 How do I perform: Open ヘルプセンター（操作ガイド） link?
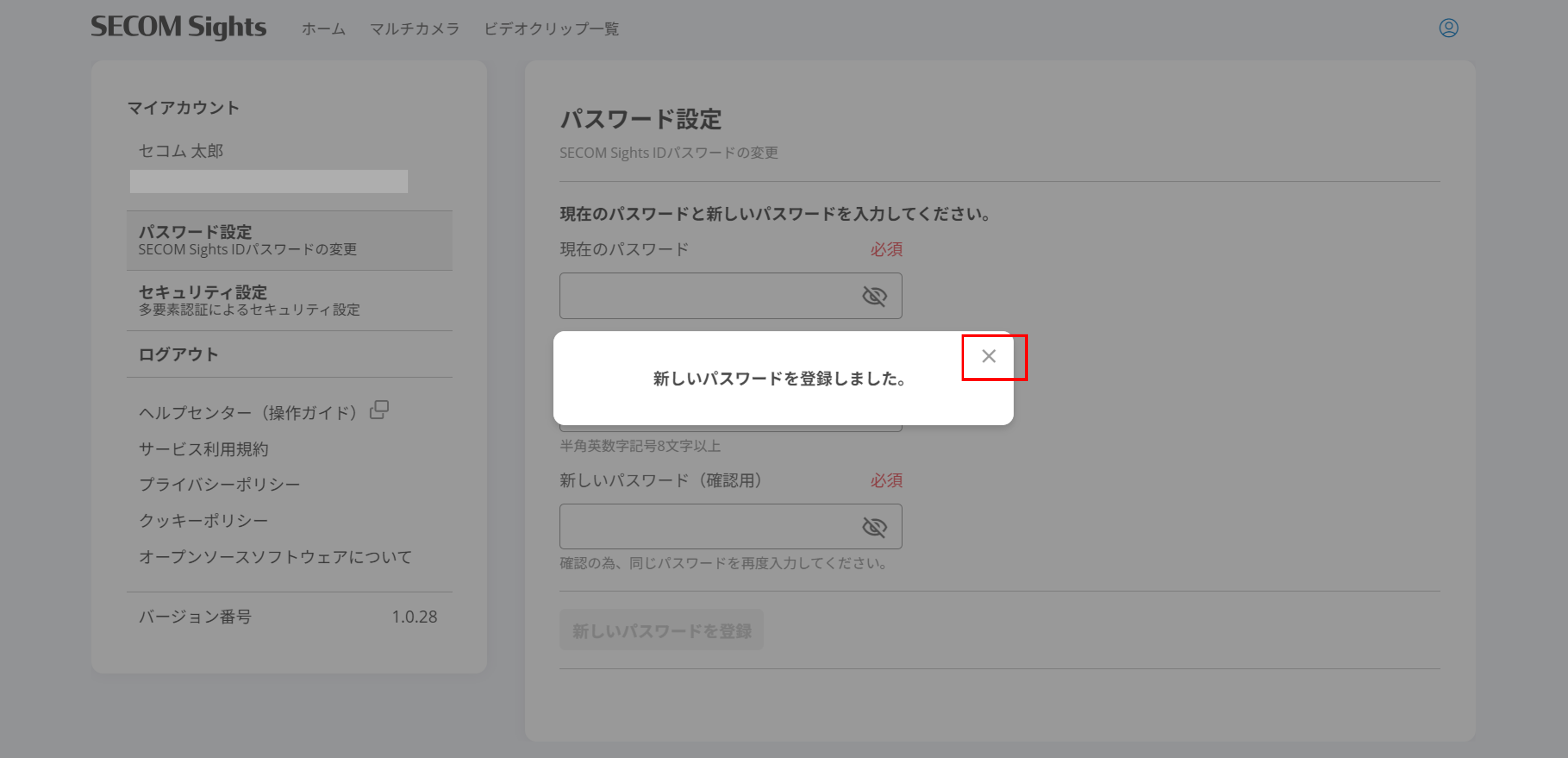(x=248, y=413)
